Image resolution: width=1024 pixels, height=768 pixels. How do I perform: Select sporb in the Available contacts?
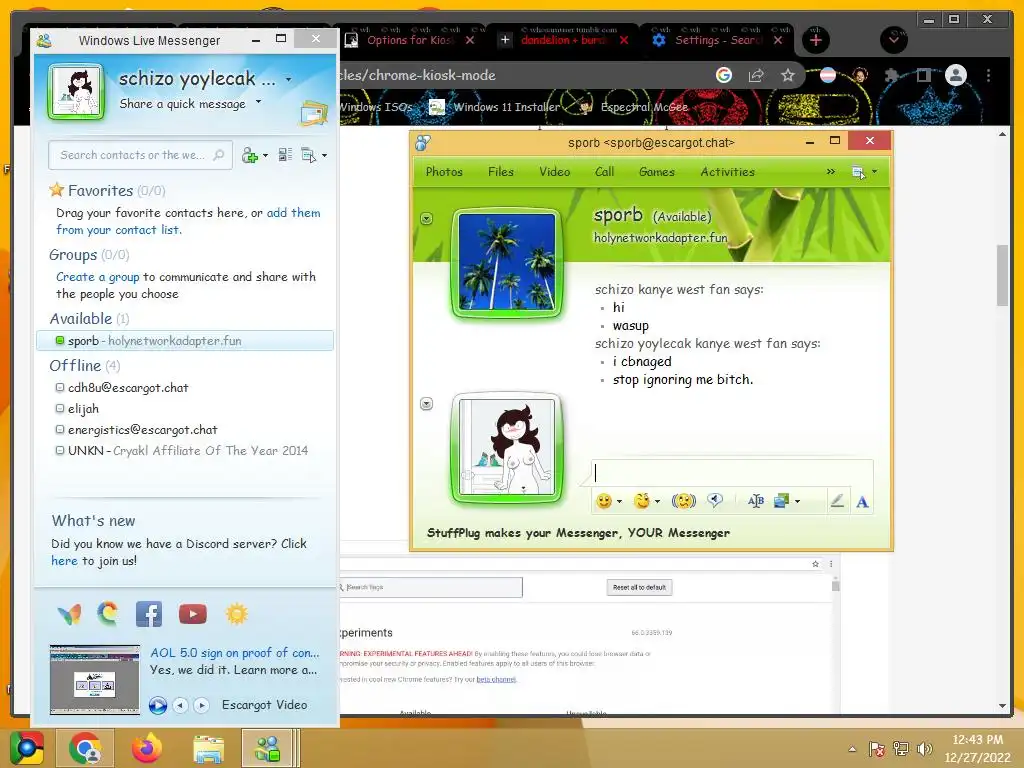[x=185, y=341]
